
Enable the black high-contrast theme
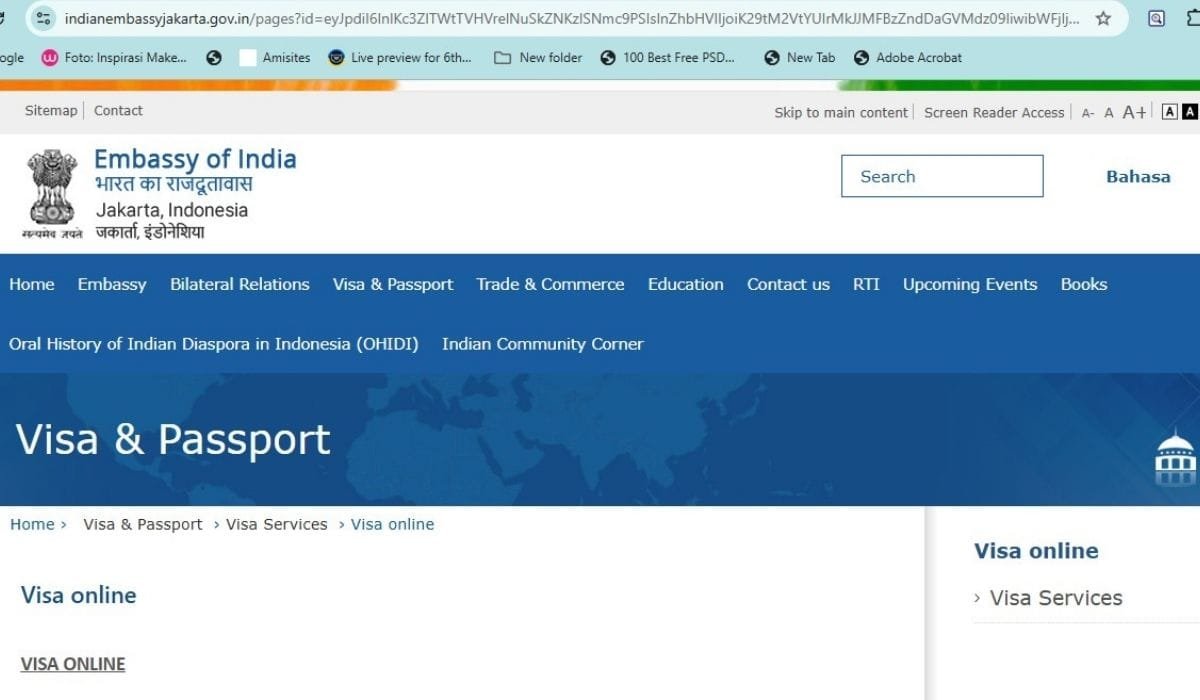point(1189,111)
